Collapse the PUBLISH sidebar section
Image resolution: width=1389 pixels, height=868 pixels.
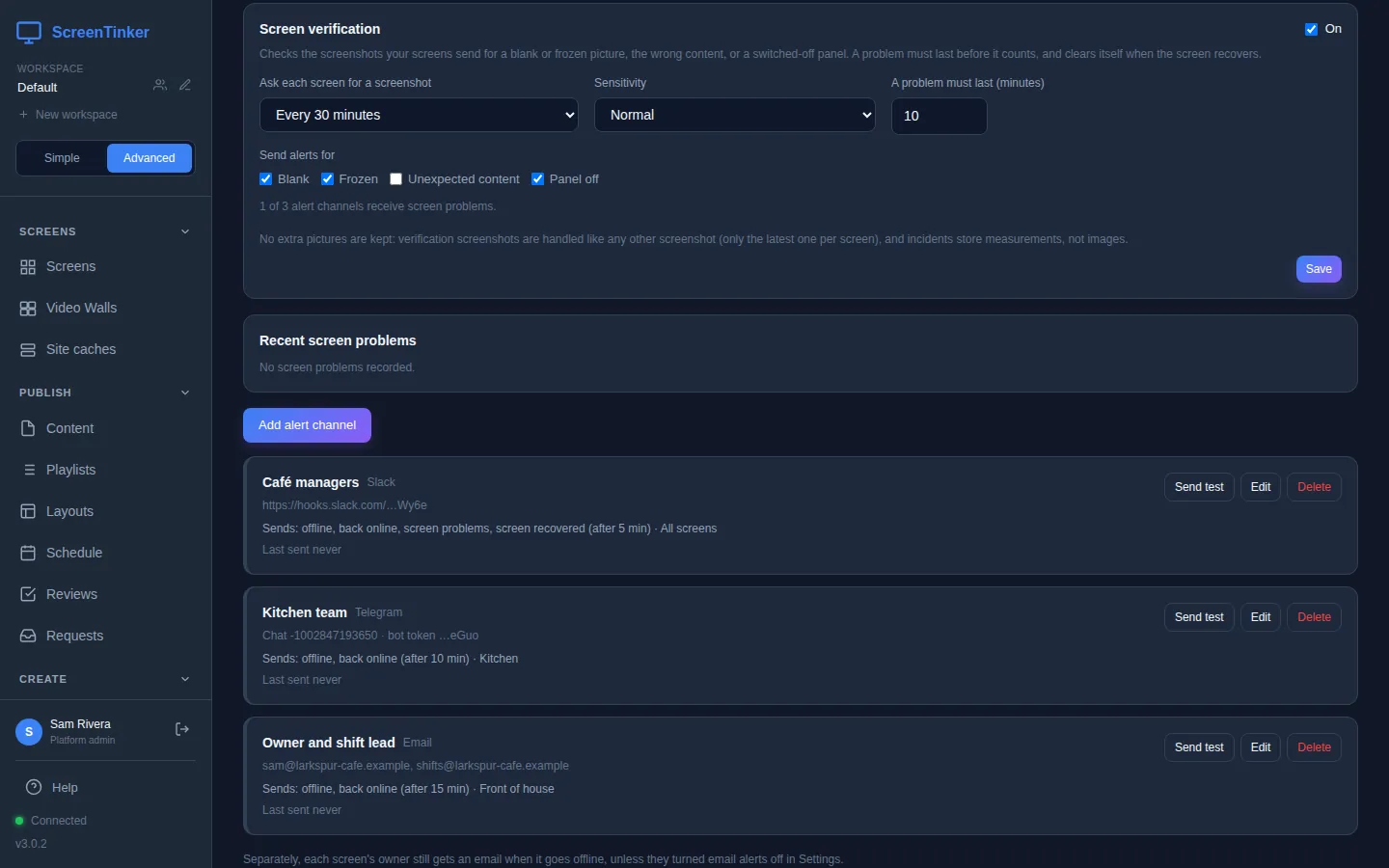(x=105, y=393)
